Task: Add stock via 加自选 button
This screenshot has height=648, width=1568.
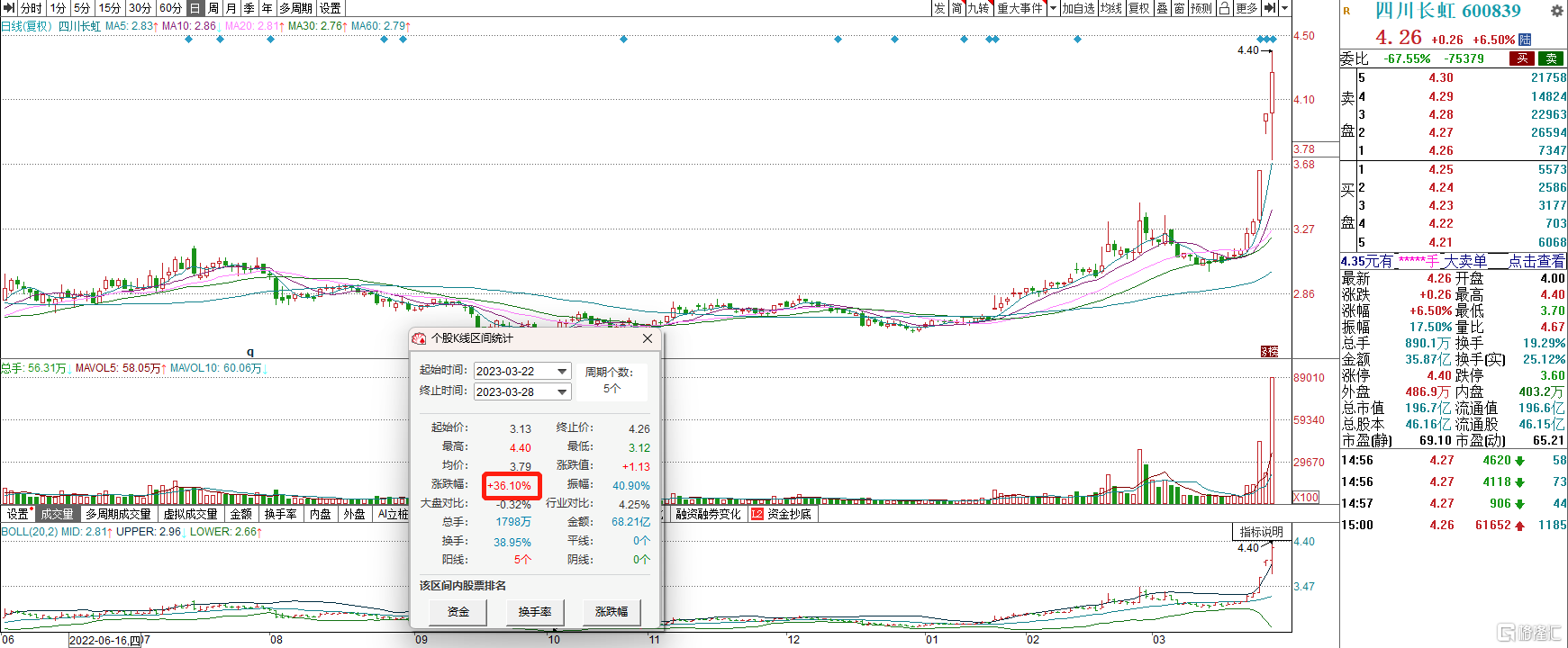Action: [x=1078, y=8]
